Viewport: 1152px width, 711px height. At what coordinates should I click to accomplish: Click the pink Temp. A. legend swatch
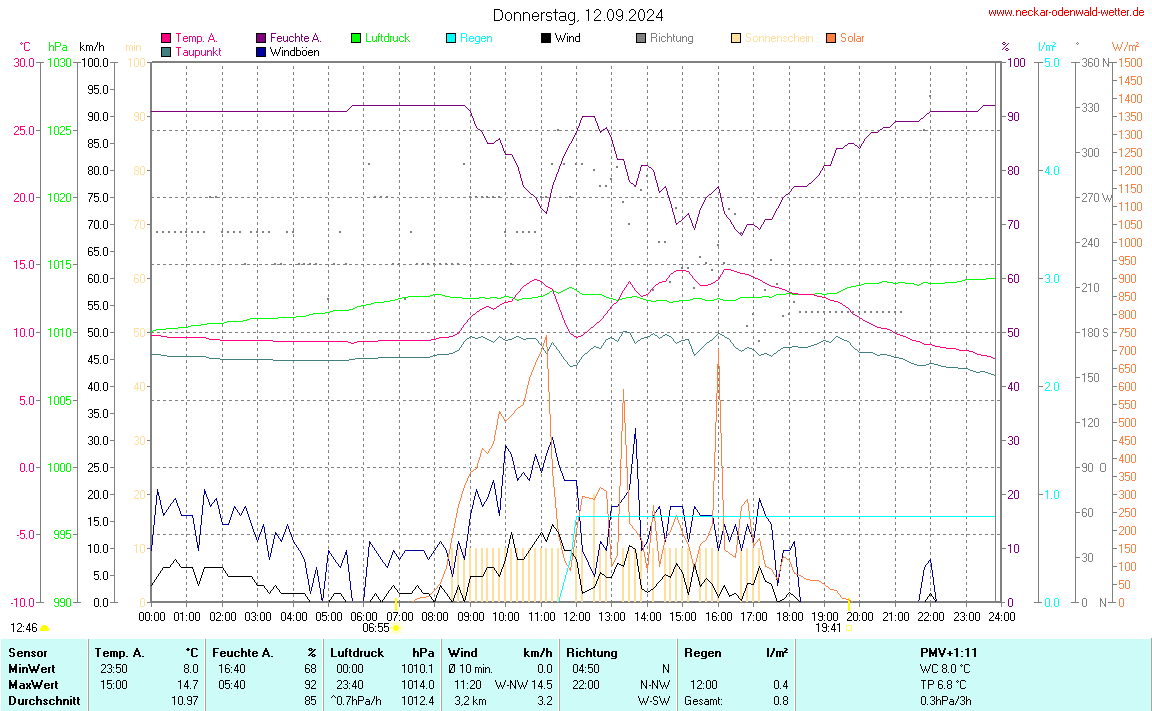pos(166,38)
